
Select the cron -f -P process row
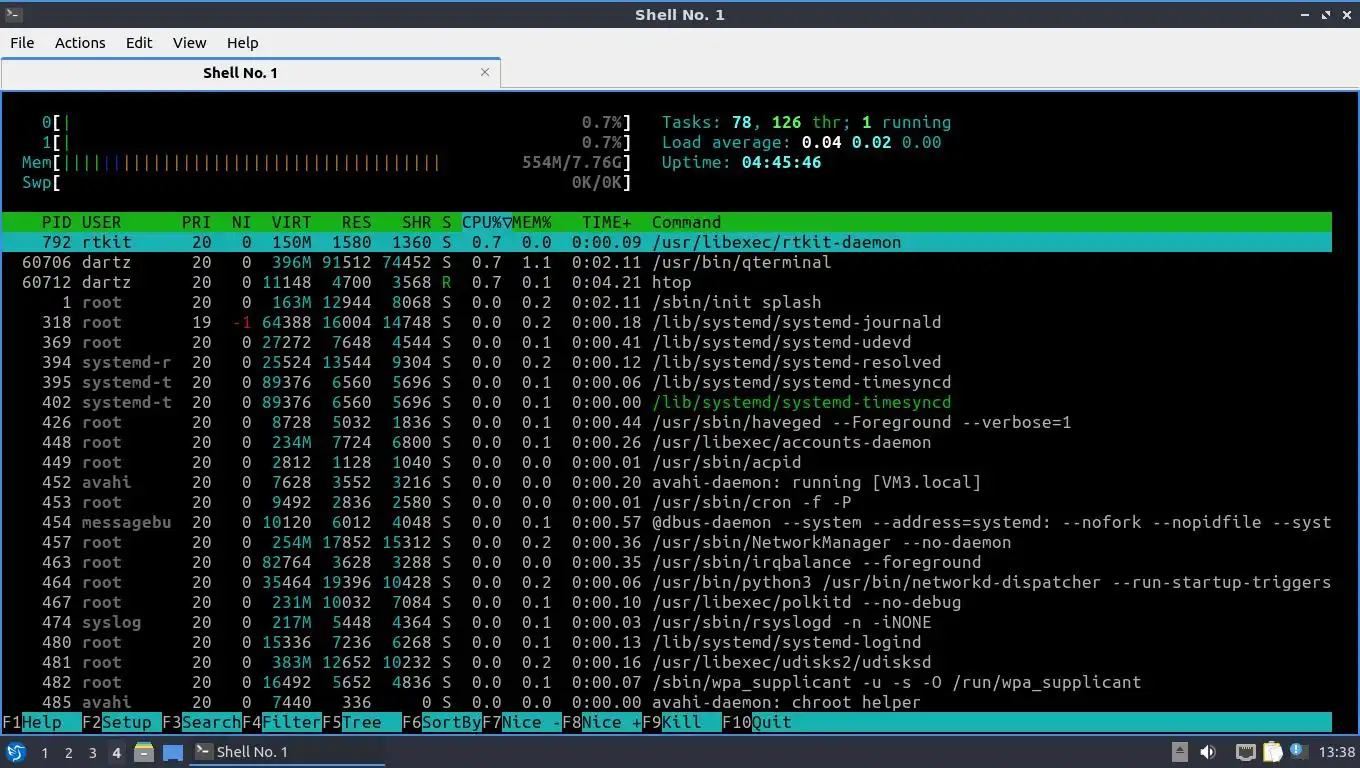point(667,502)
